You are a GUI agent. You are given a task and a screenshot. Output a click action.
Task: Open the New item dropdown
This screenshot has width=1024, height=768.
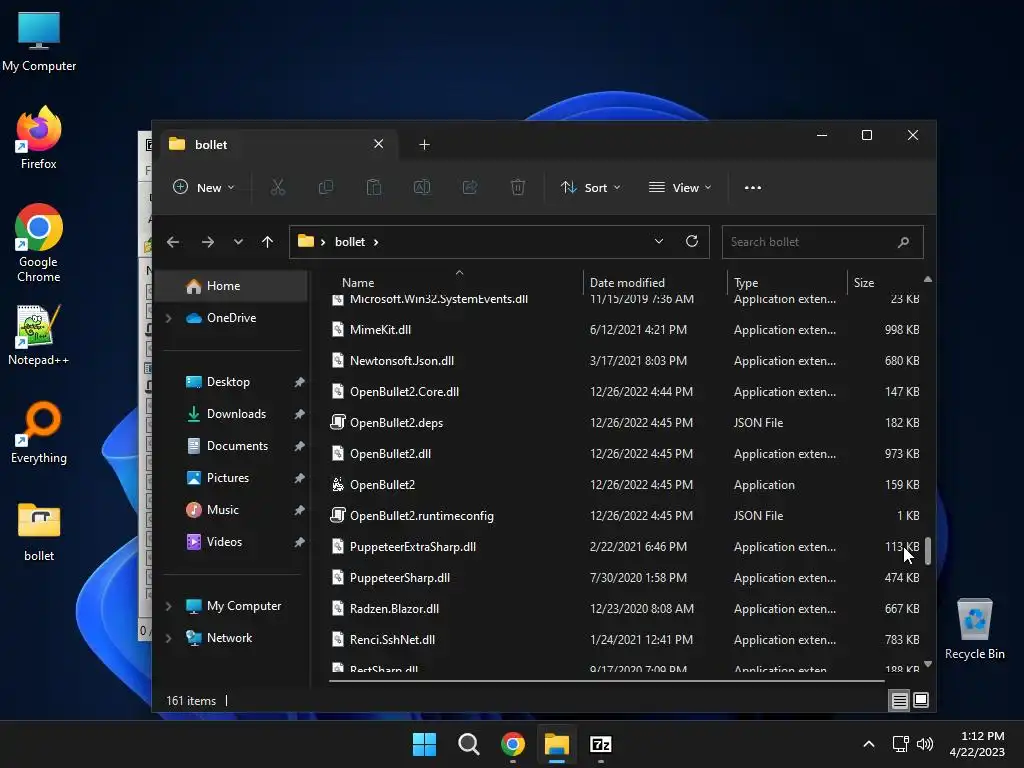click(x=204, y=187)
